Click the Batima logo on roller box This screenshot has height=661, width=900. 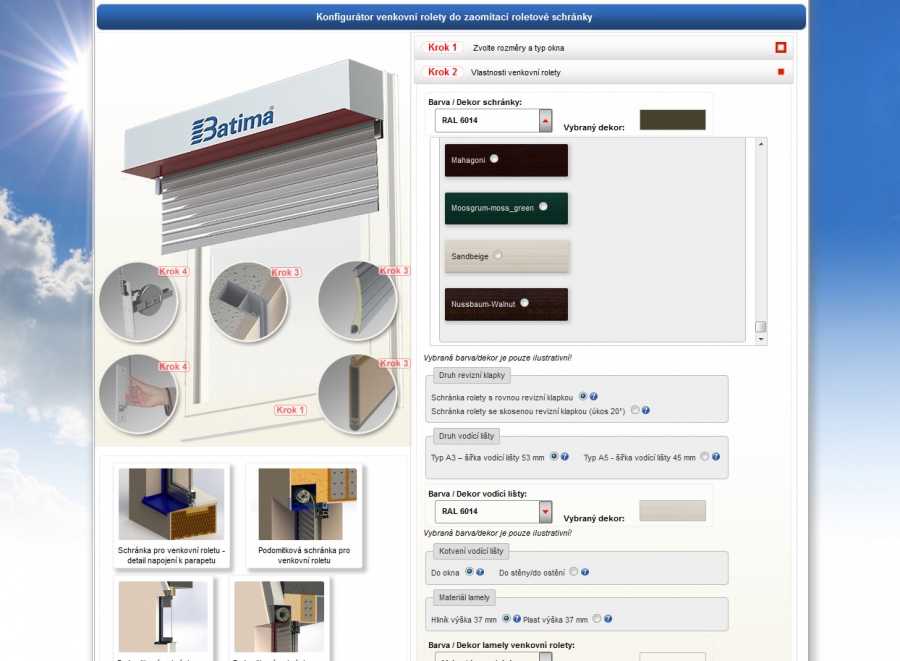click(231, 127)
